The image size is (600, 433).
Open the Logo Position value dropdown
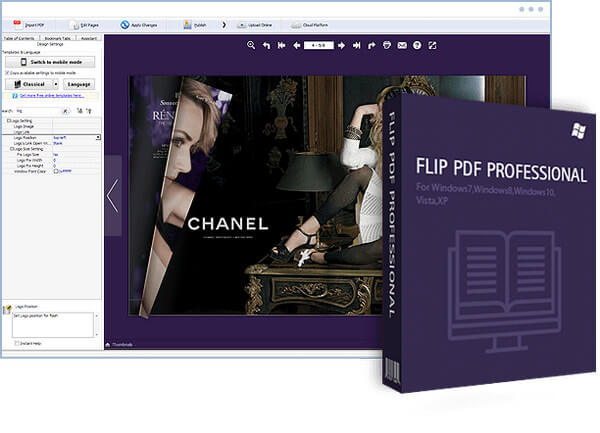tap(98, 137)
